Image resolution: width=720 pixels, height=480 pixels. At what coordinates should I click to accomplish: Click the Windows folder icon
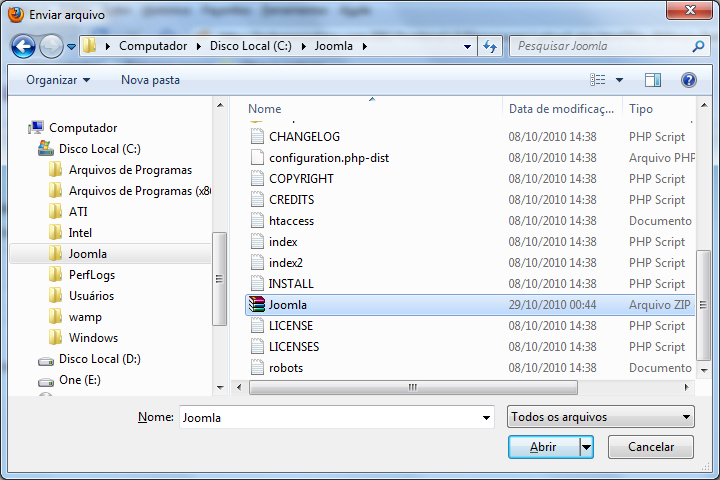click(56, 338)
